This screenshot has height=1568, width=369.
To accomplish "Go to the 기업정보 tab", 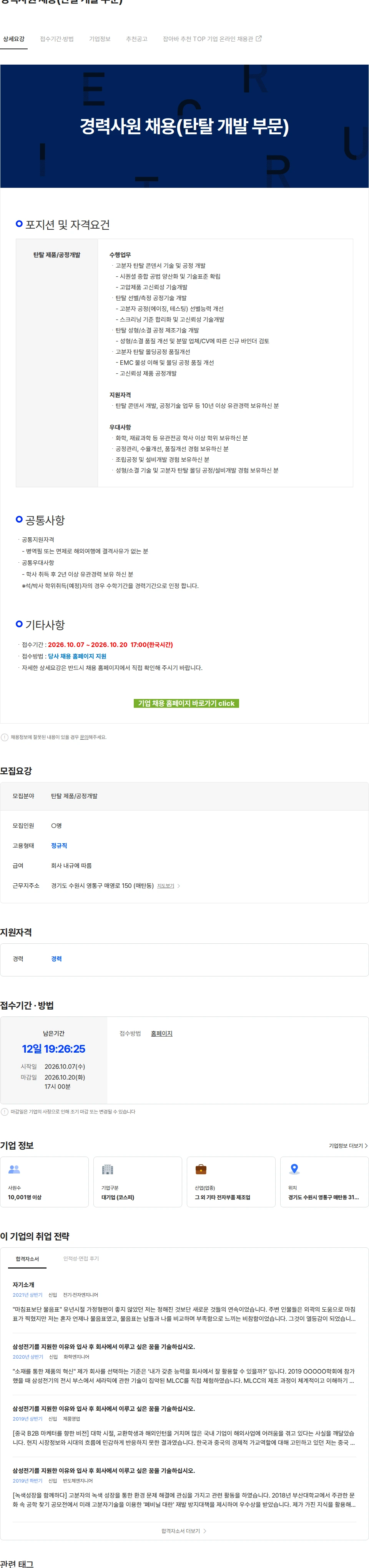I will point(100,39).
